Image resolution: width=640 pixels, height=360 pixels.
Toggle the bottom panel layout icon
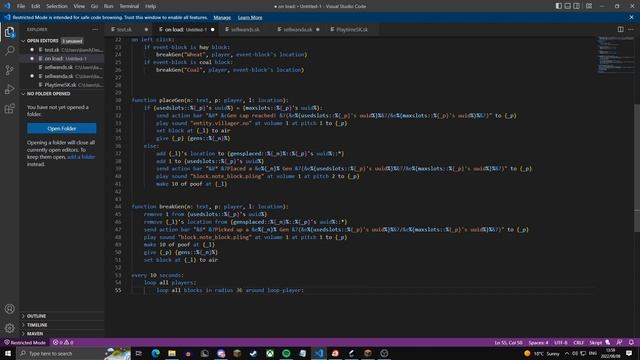(567, 6)
